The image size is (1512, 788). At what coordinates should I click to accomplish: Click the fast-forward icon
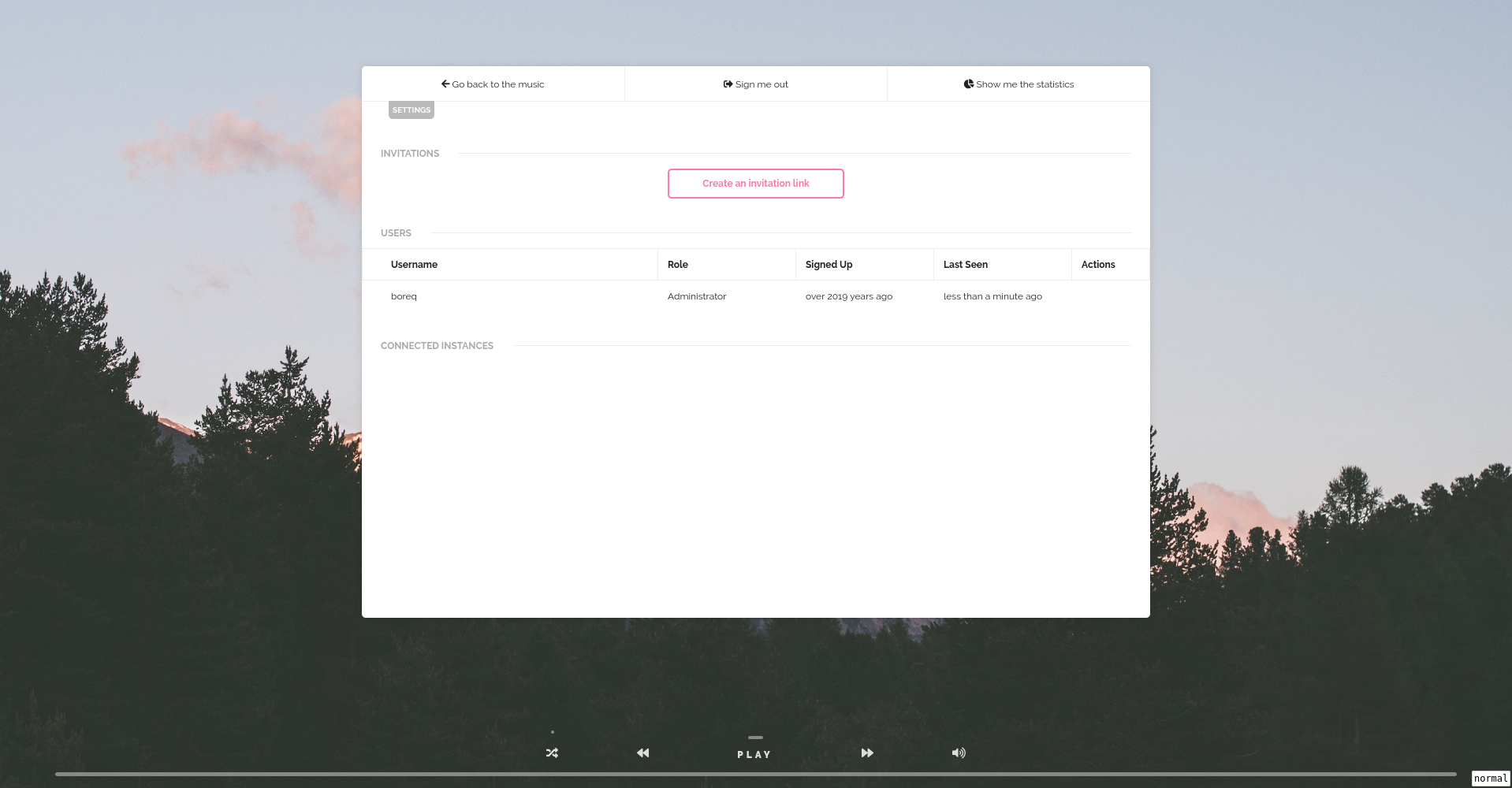point(867,753)
